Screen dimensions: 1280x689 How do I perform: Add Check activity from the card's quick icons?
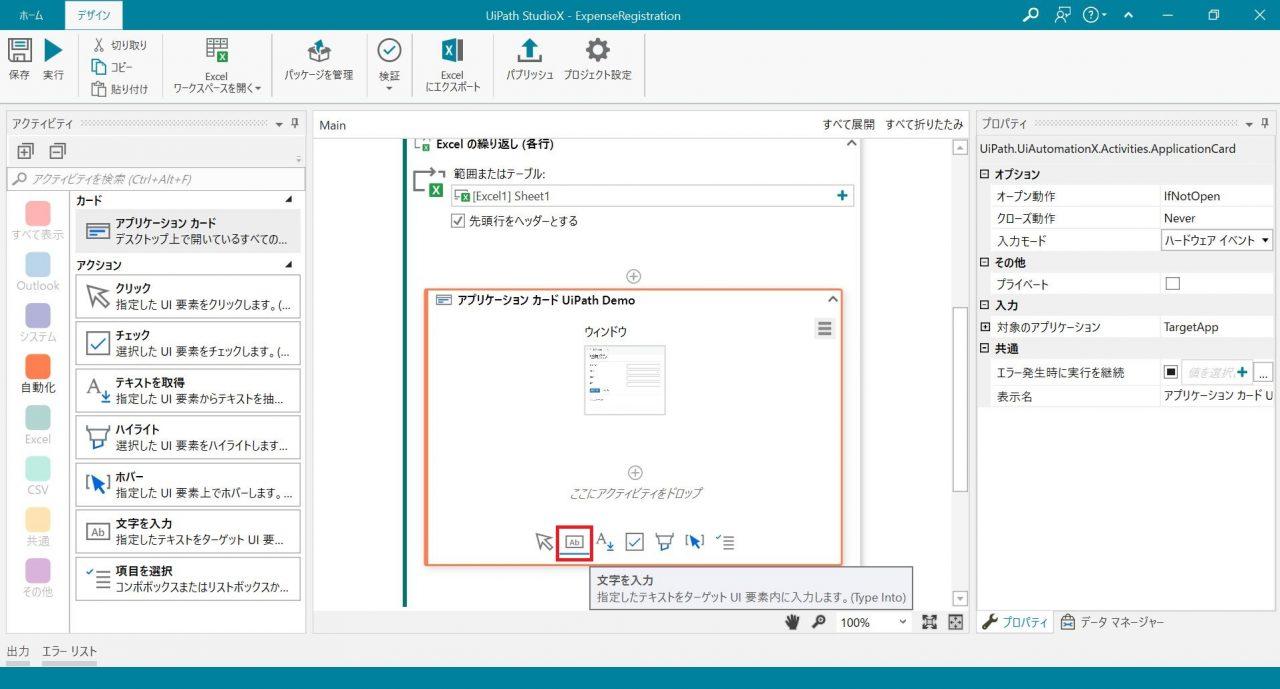(x=634, y=542)
